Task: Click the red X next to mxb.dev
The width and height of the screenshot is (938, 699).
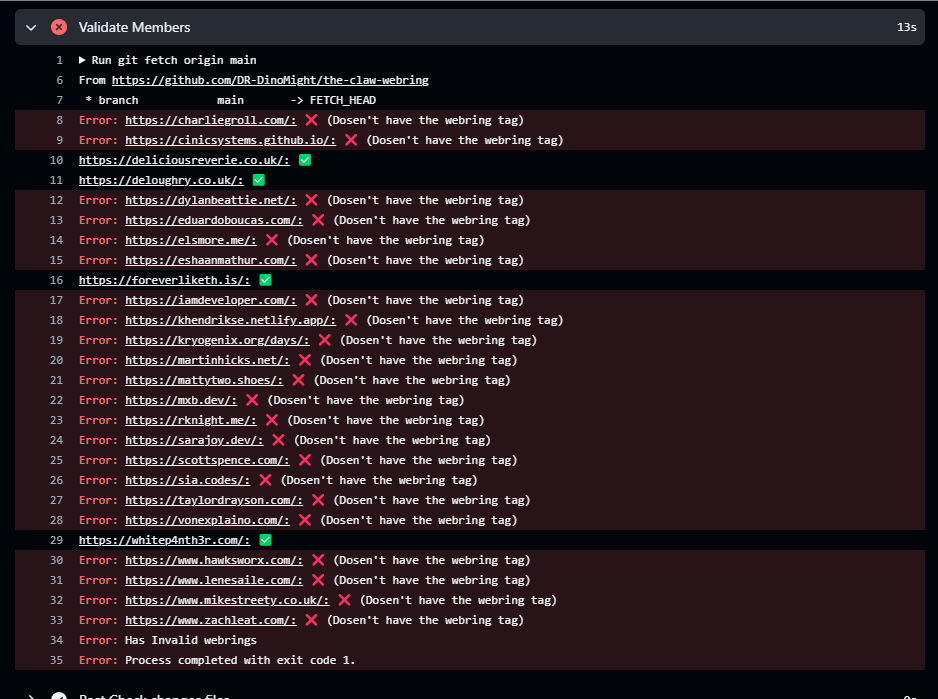Action: coord(252,400)
